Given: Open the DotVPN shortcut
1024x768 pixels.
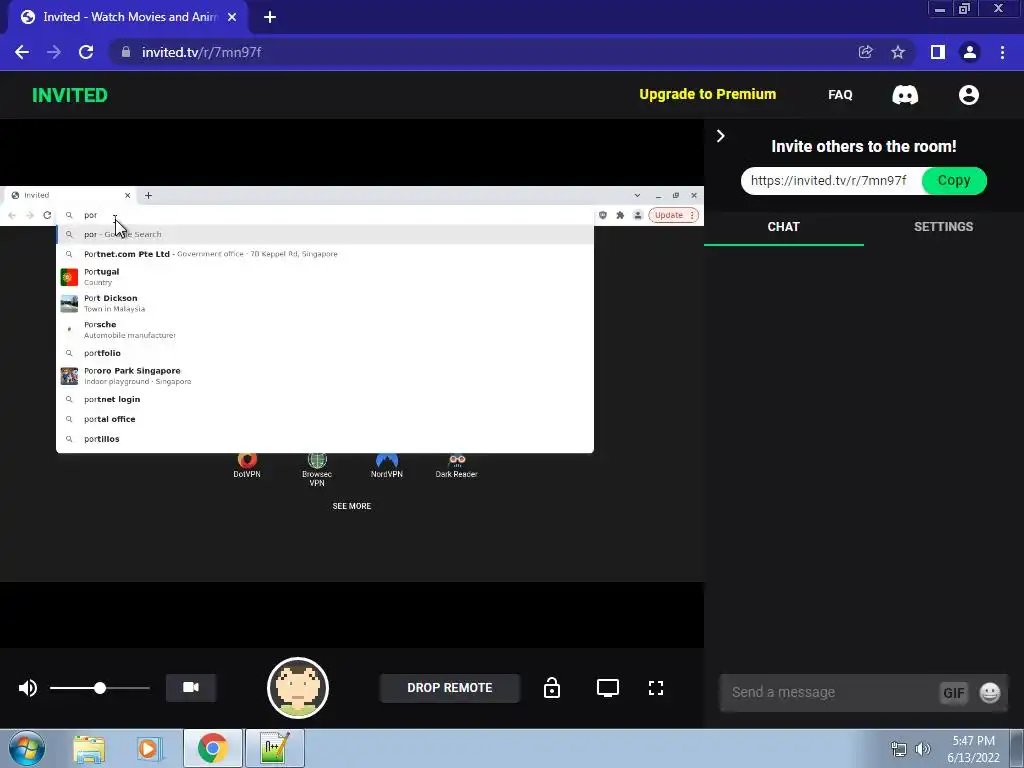Looking at the screenshot, I should 247,466.
